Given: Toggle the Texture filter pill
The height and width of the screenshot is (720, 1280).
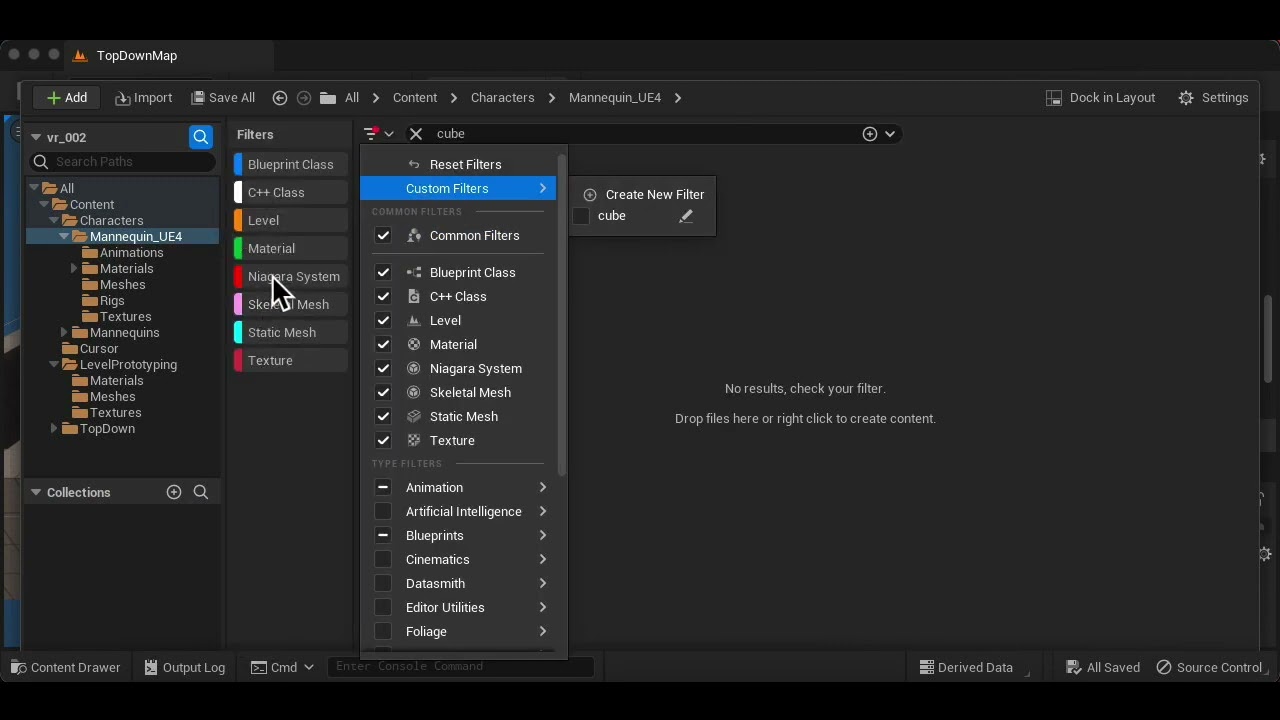Looking at the screenshot, I should point(291,360).
